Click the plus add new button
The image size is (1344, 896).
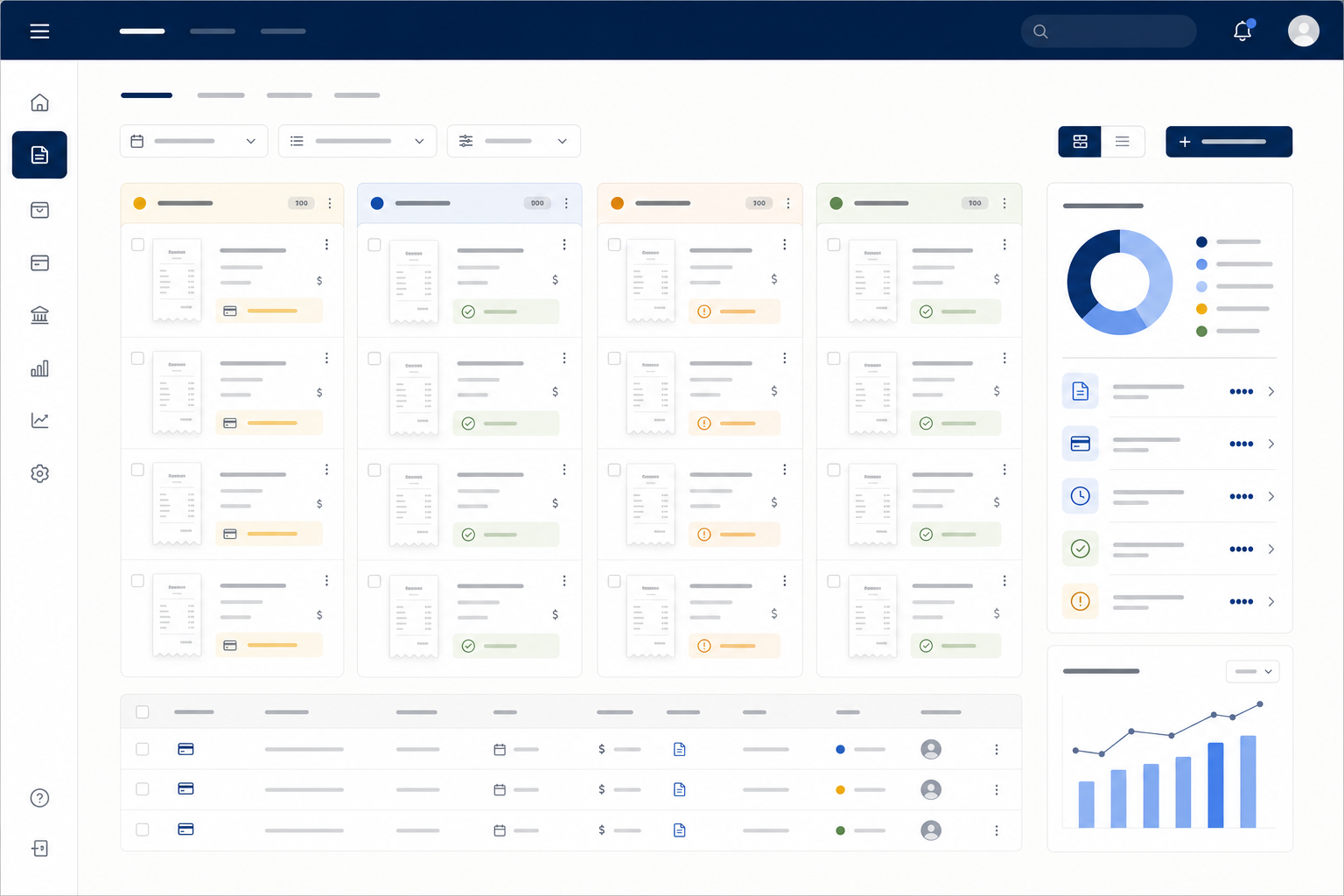pyautogui.click(x=1228, y=142)
